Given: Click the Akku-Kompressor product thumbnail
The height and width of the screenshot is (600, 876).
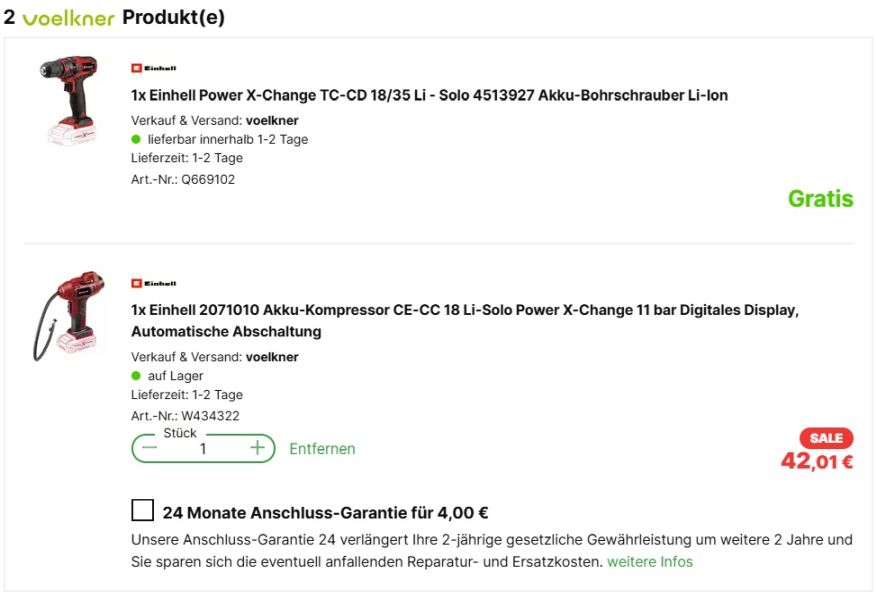Looking at the screenshot, I should click(x=69, y=315).
